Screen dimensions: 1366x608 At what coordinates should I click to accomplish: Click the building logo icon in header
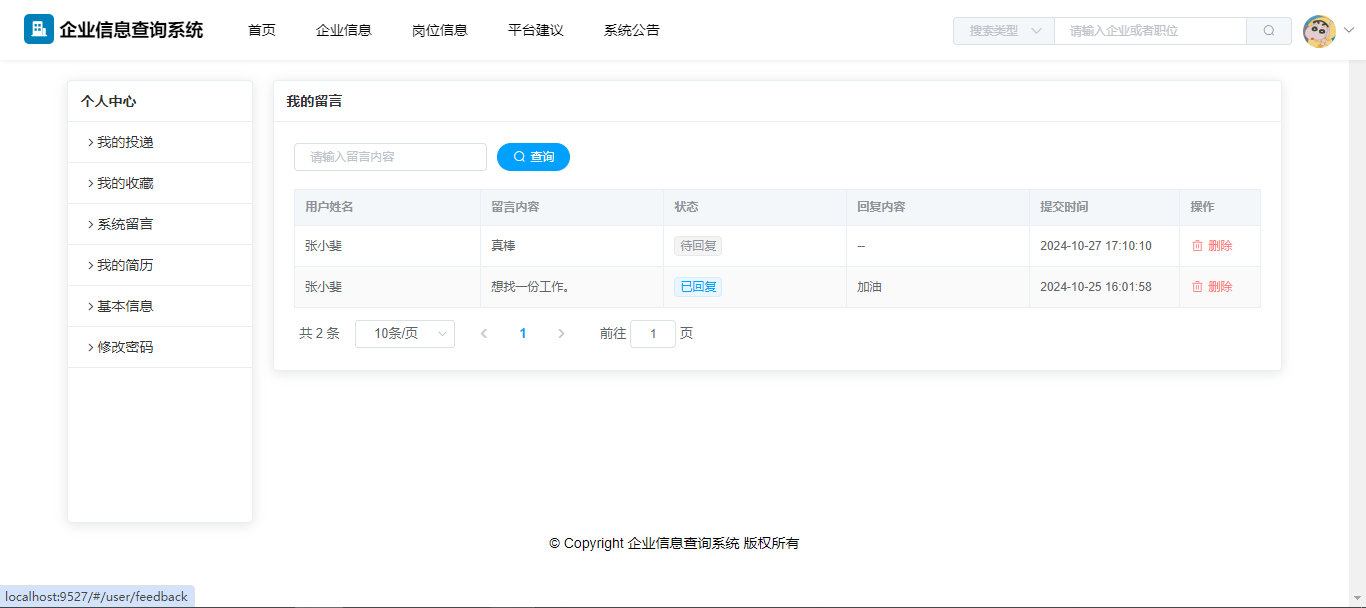39,30
